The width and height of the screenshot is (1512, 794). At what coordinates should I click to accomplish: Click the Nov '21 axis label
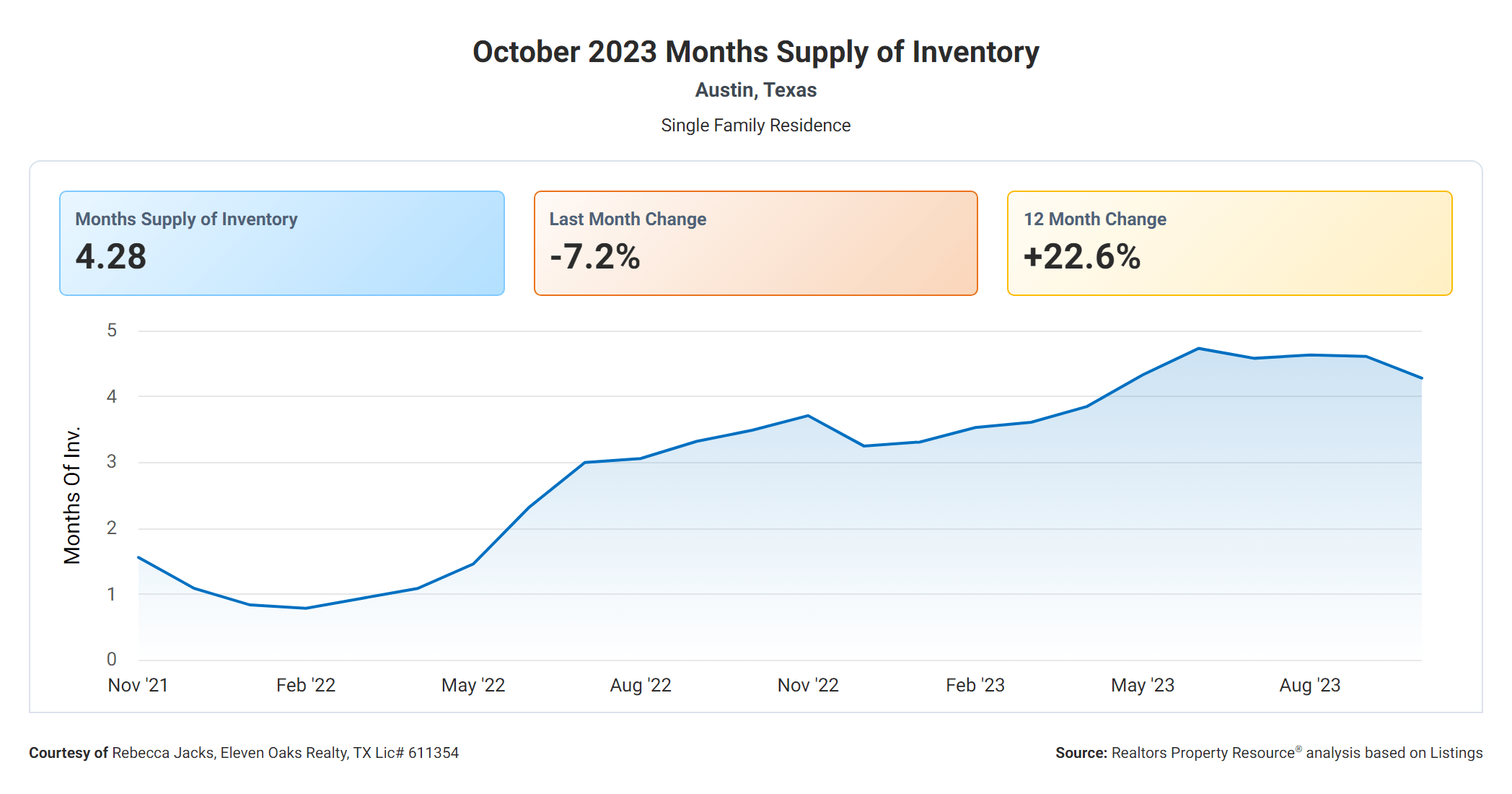tap(138, 685)
